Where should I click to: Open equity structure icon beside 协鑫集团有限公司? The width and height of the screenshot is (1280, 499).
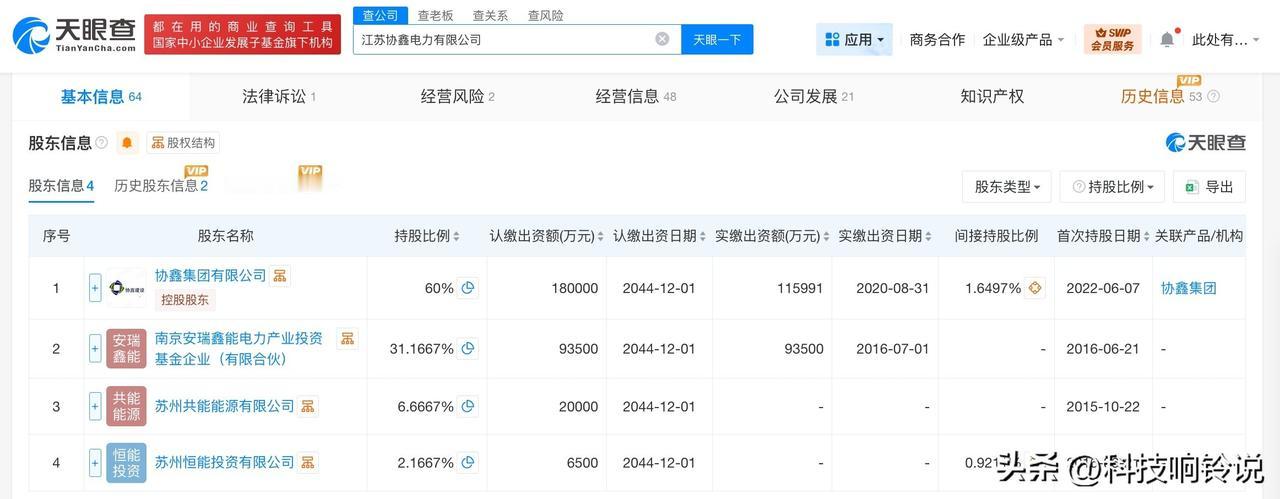point(280,275)
